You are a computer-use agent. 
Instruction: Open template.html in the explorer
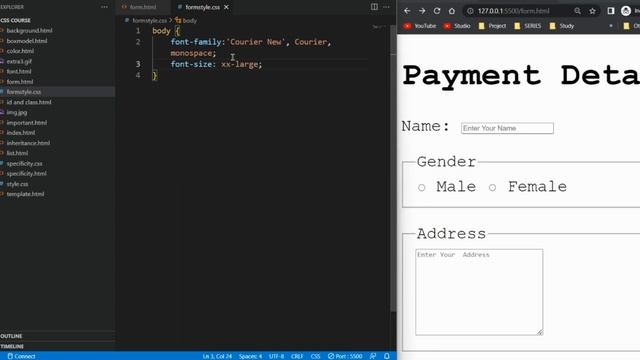pyautogui.click(x=25, y=194)
